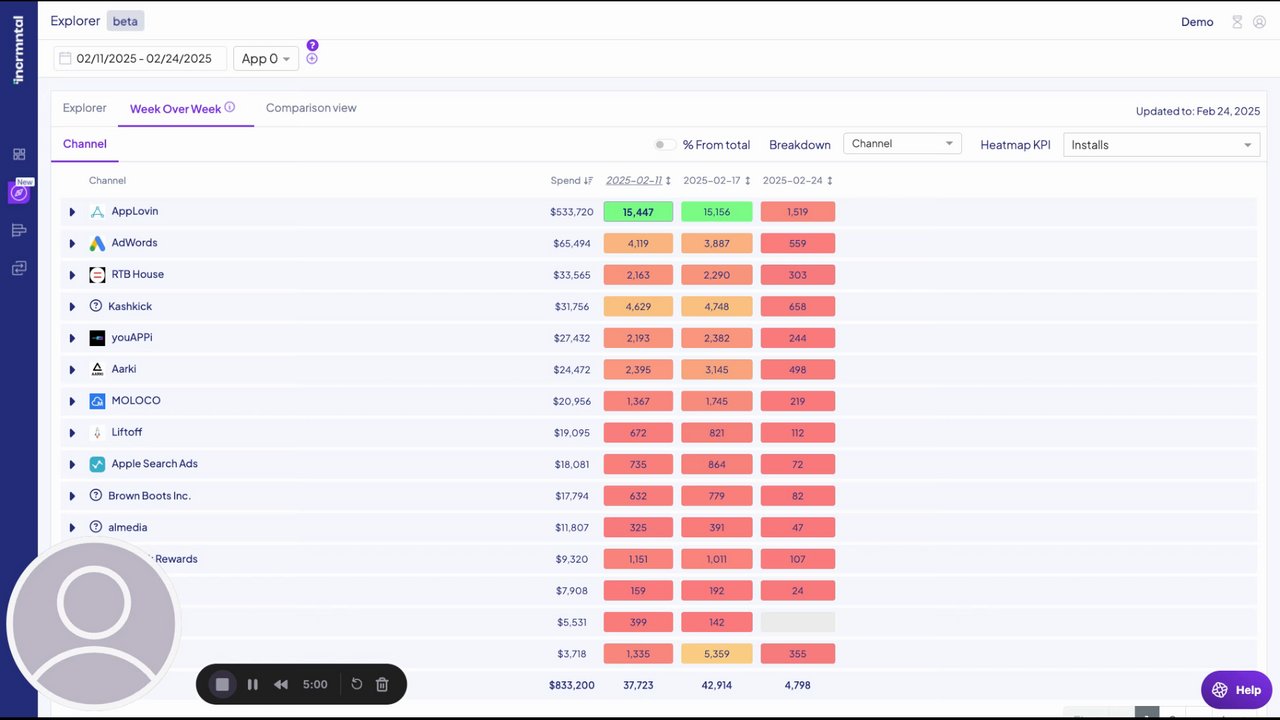This screenshot has height=720, width=1280.
Task: Click the purple question mark help icon
Action: [312, 45]
